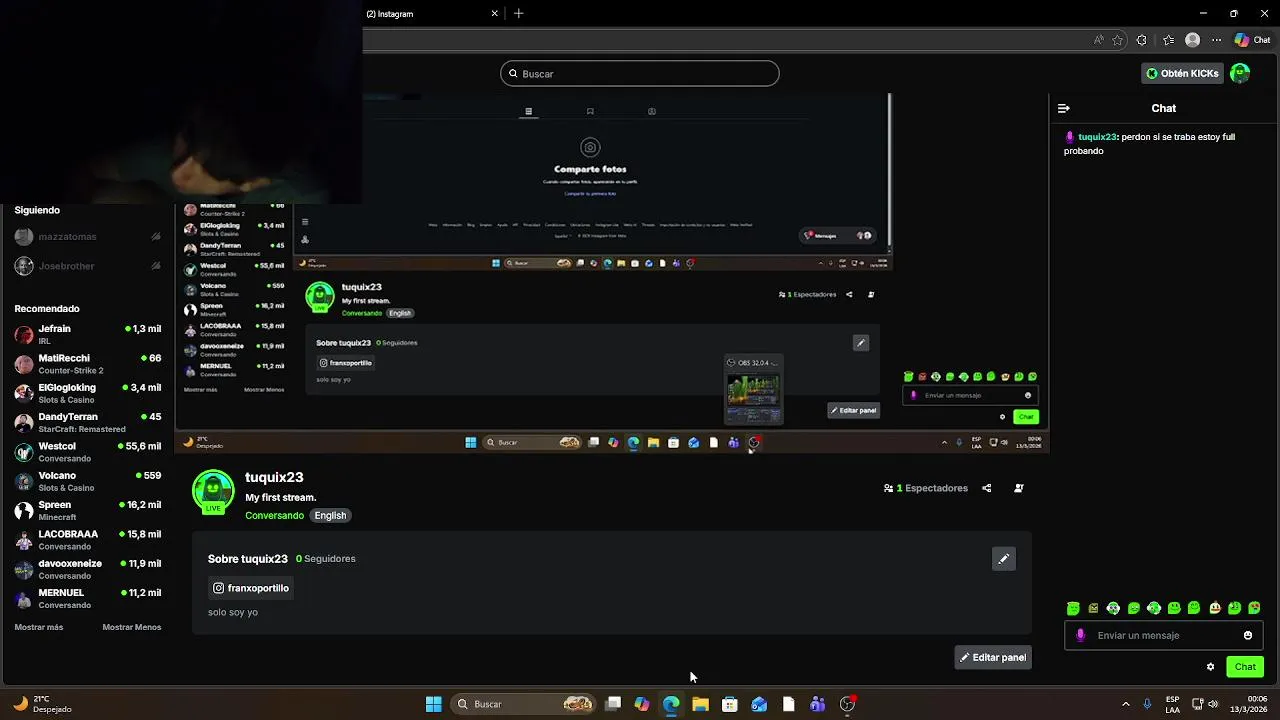The height and width of the screenshot is (720, 1280).
Task: Open OBS Studio from the taskbar
Action: pyautogui.click(x=847, y=704)
